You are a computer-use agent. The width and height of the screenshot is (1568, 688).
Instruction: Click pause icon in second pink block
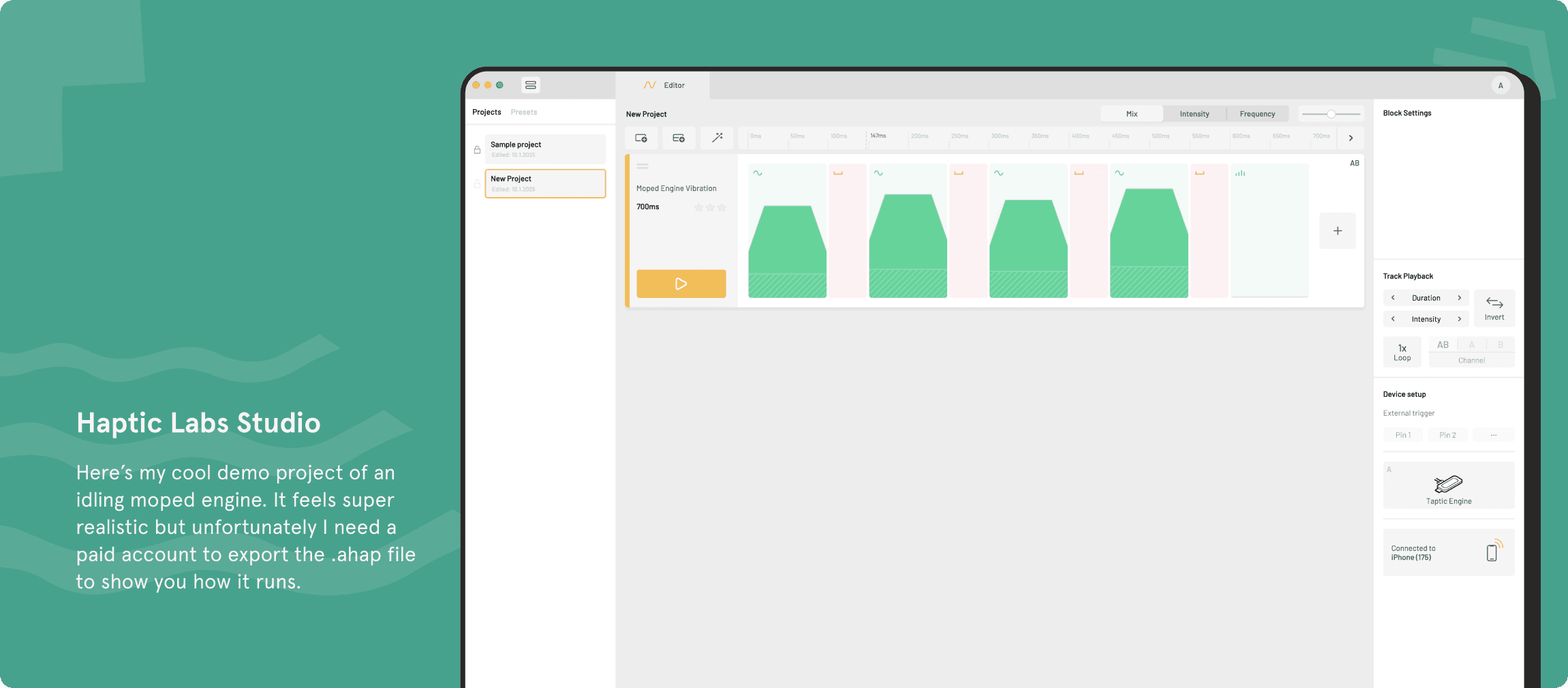tap(959, 173)
